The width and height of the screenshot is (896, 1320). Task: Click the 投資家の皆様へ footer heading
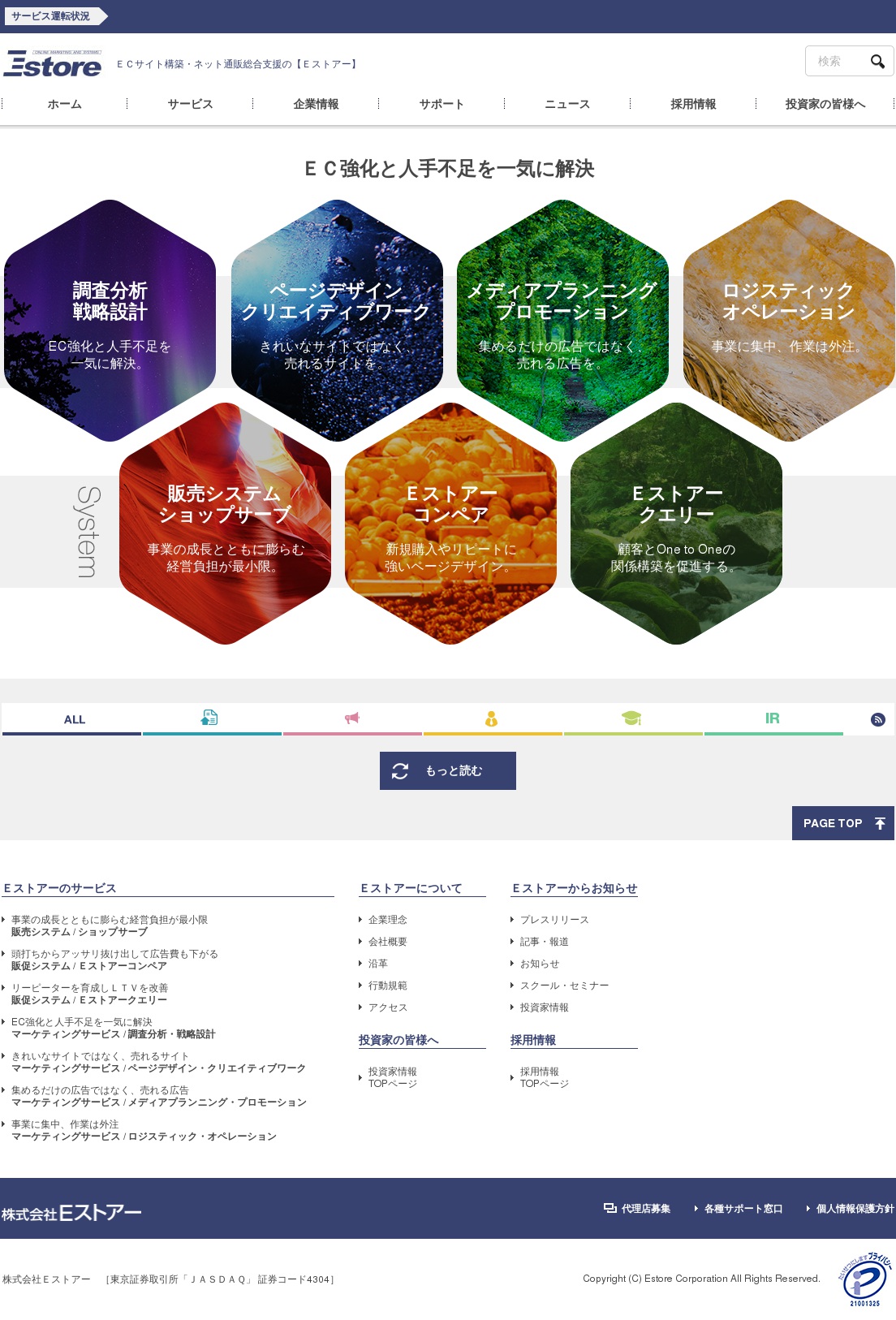point(398,1040)
